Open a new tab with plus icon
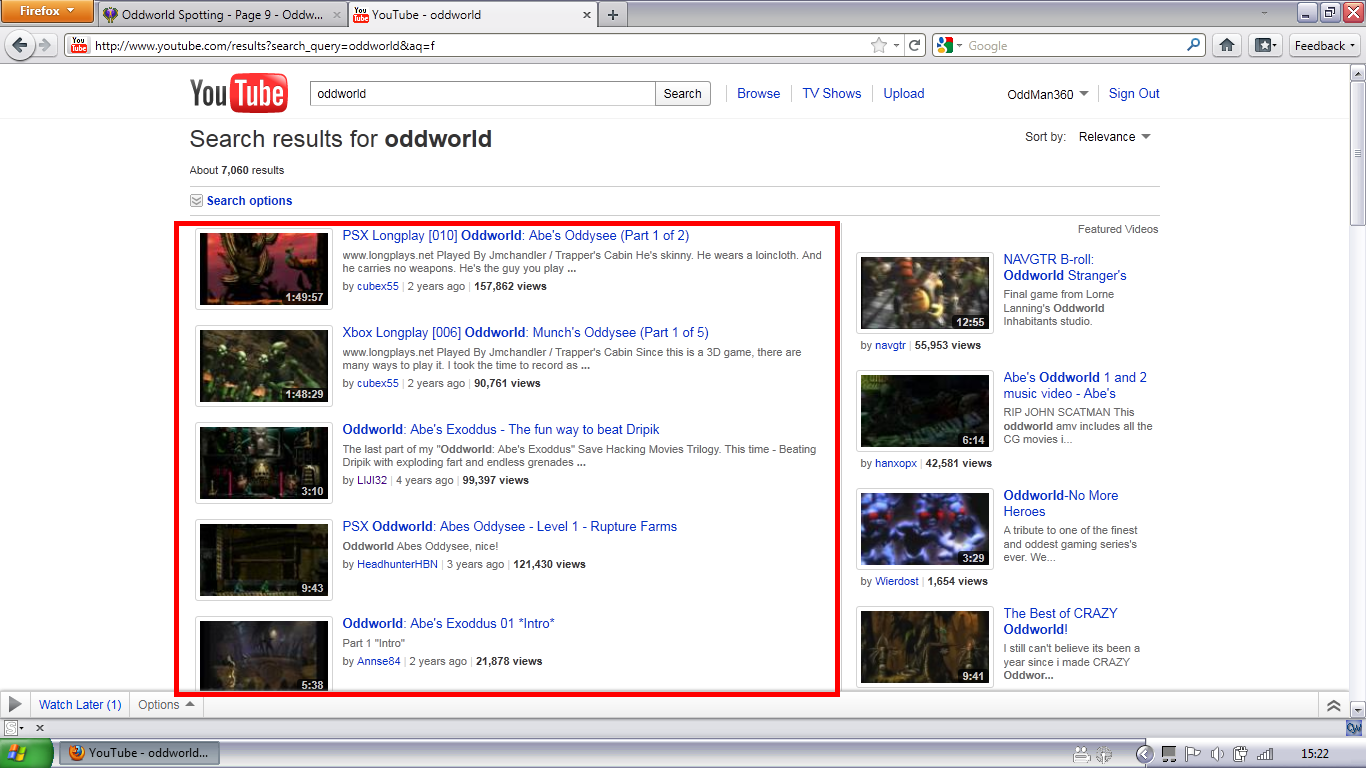Viewport: 1366px width, 768px height. click(x=613, y=14)
